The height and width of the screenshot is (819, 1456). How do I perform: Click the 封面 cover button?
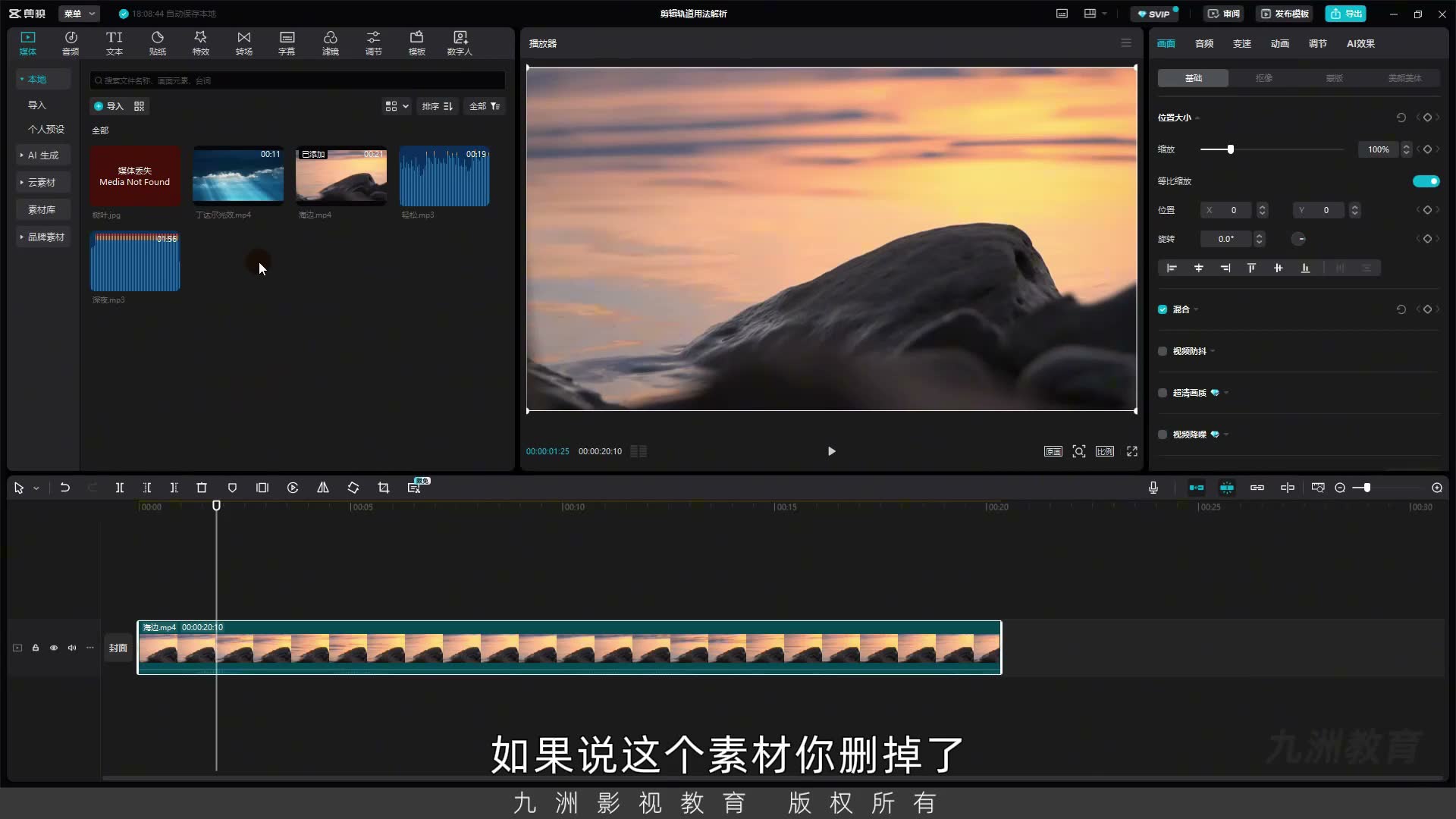click(118, 648)
